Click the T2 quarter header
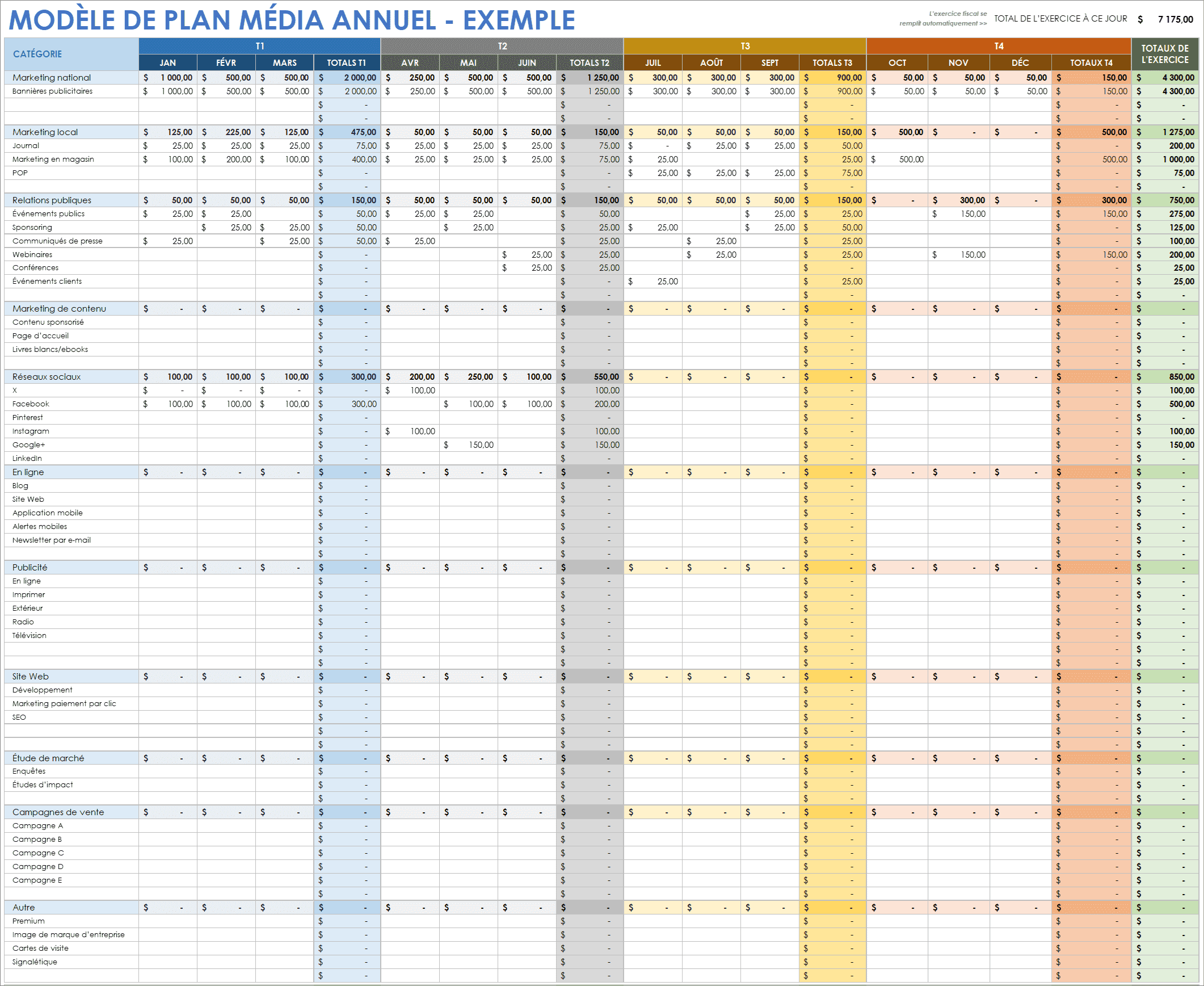1204x986 pixels. point(502,46)
